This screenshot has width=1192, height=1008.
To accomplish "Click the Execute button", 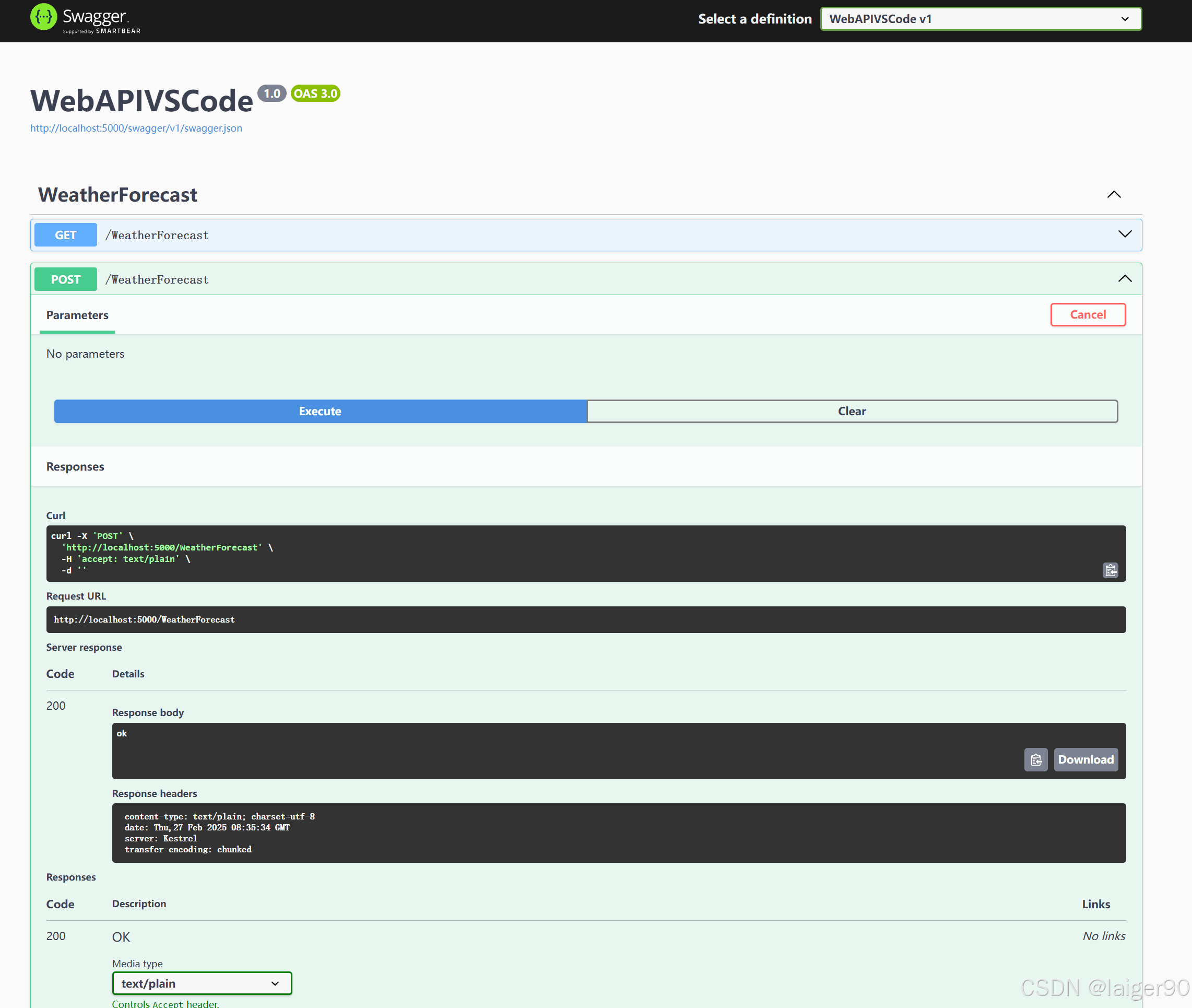I will coord(320,412).
